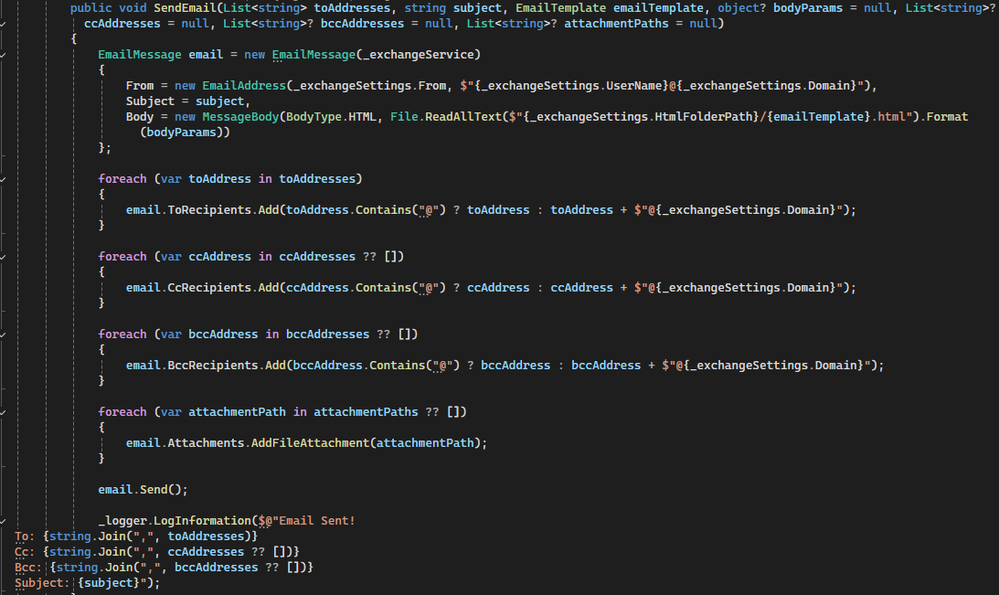Screen dimensions: 999x595
Task: Click the EmailAddress constructor call
Action: [x=244, y=85]
